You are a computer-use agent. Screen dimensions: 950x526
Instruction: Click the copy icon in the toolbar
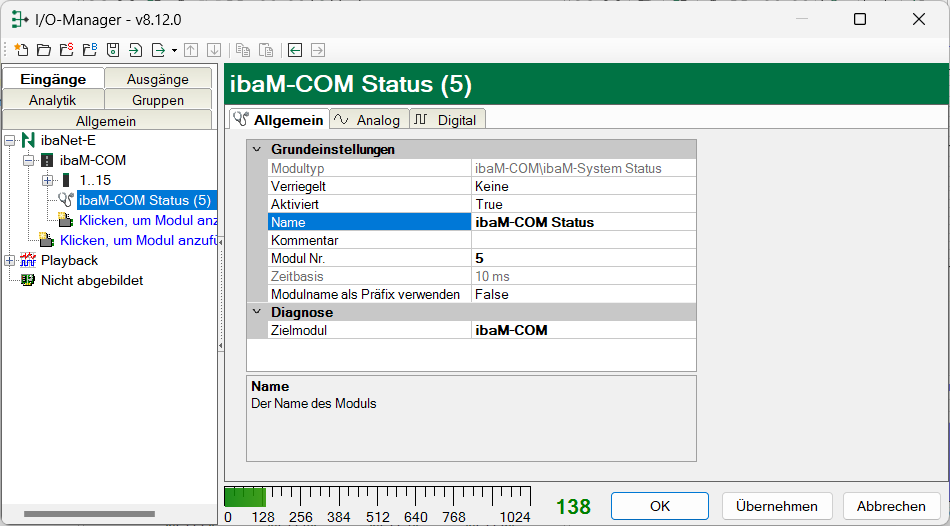pyautogui.click(x=243, y=50)
